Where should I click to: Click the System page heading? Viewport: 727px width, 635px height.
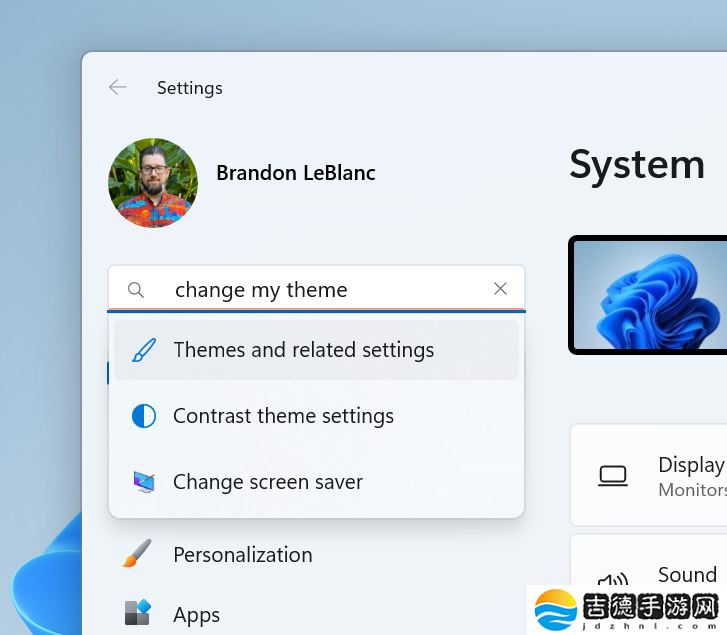point(637,165)
